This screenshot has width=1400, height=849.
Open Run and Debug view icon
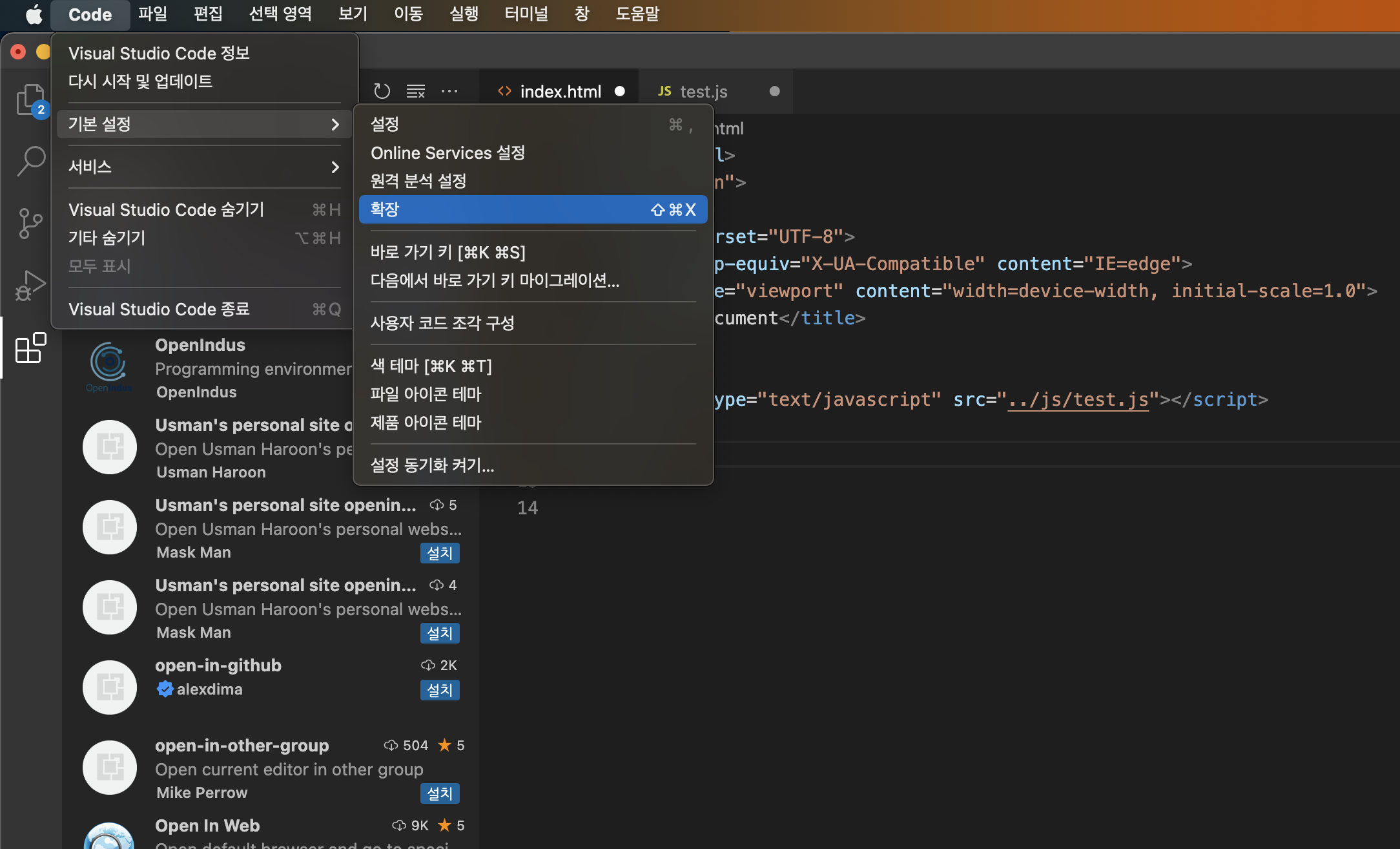pos(30,285)
